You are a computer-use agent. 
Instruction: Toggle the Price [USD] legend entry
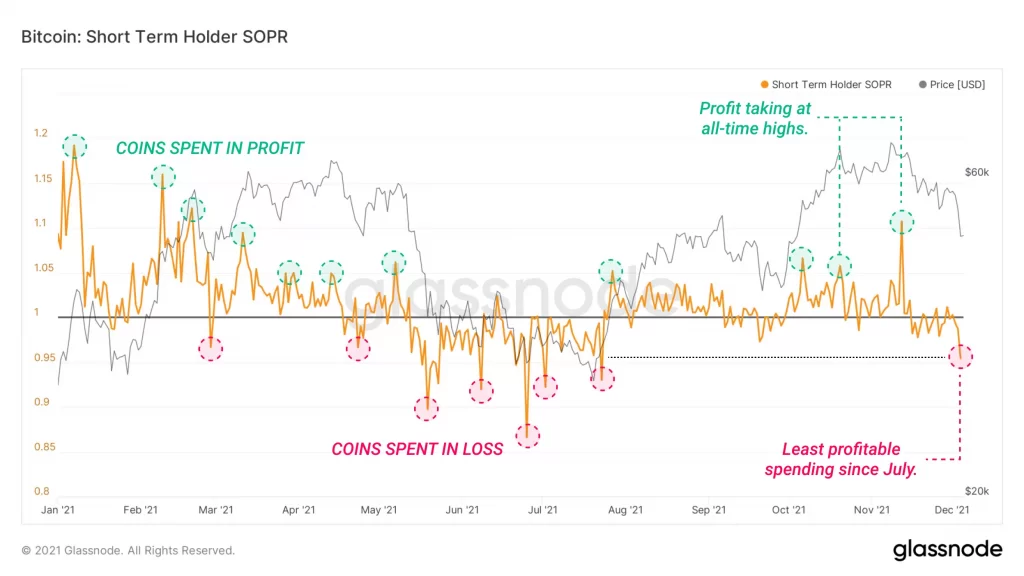[x=952, y=84]
